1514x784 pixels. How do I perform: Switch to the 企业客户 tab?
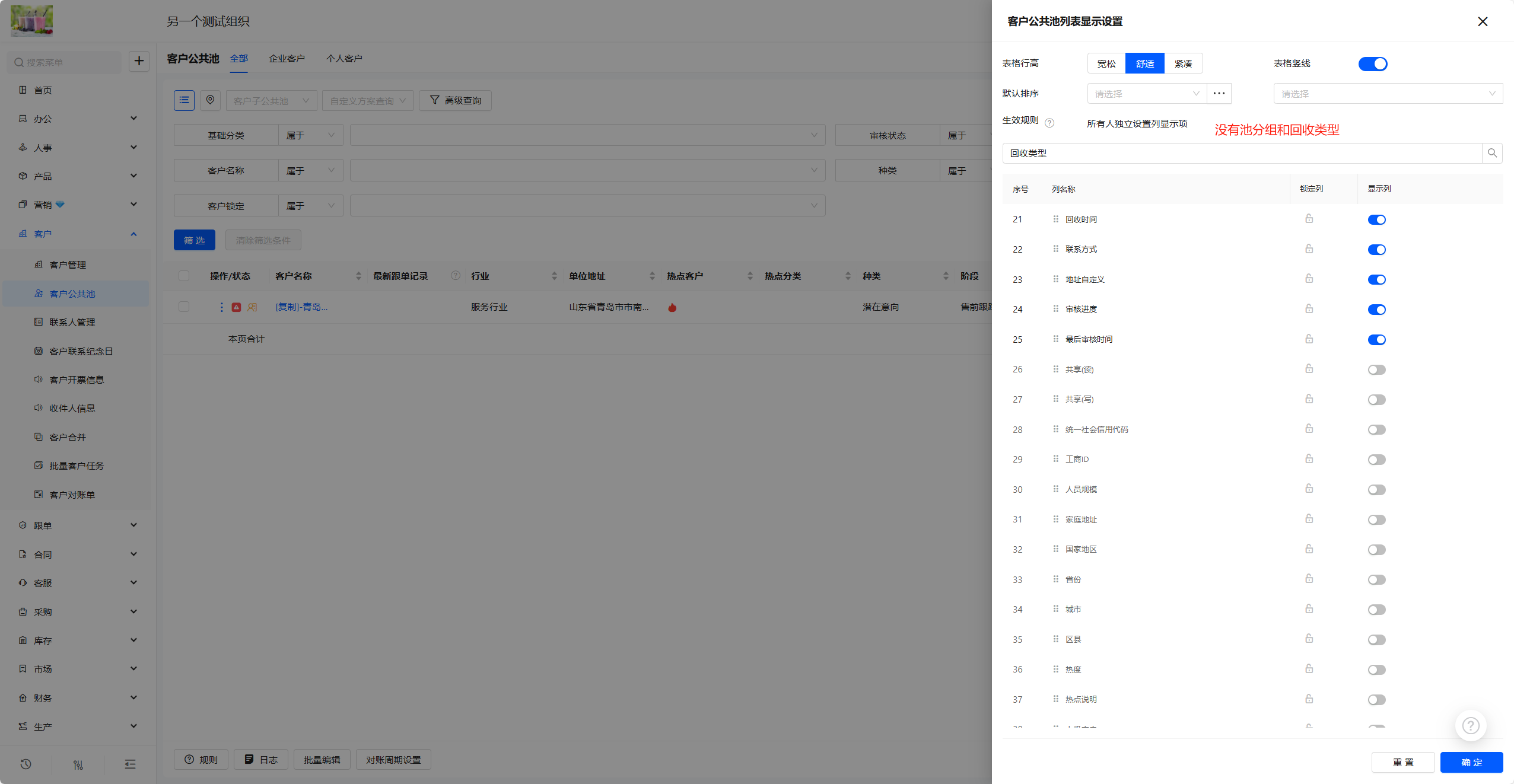point(287,58)
